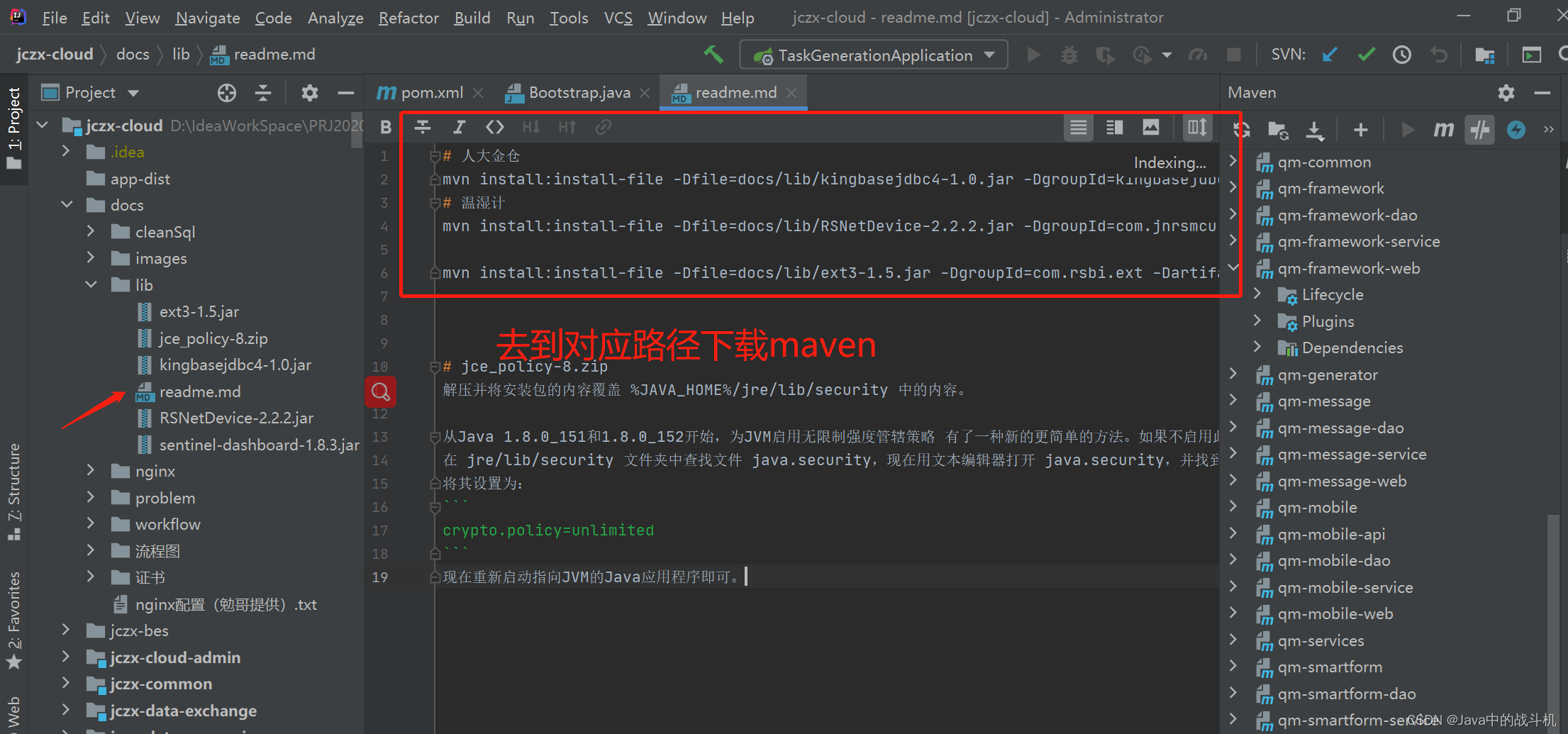
Task: Run with coverage shield icon
Action: click(1105, 55)
